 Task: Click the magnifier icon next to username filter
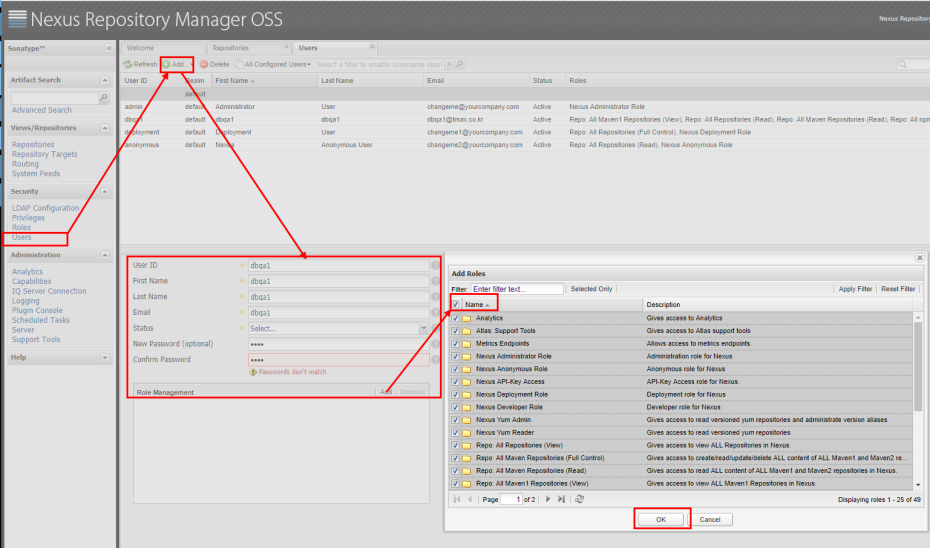coord(460,64)
